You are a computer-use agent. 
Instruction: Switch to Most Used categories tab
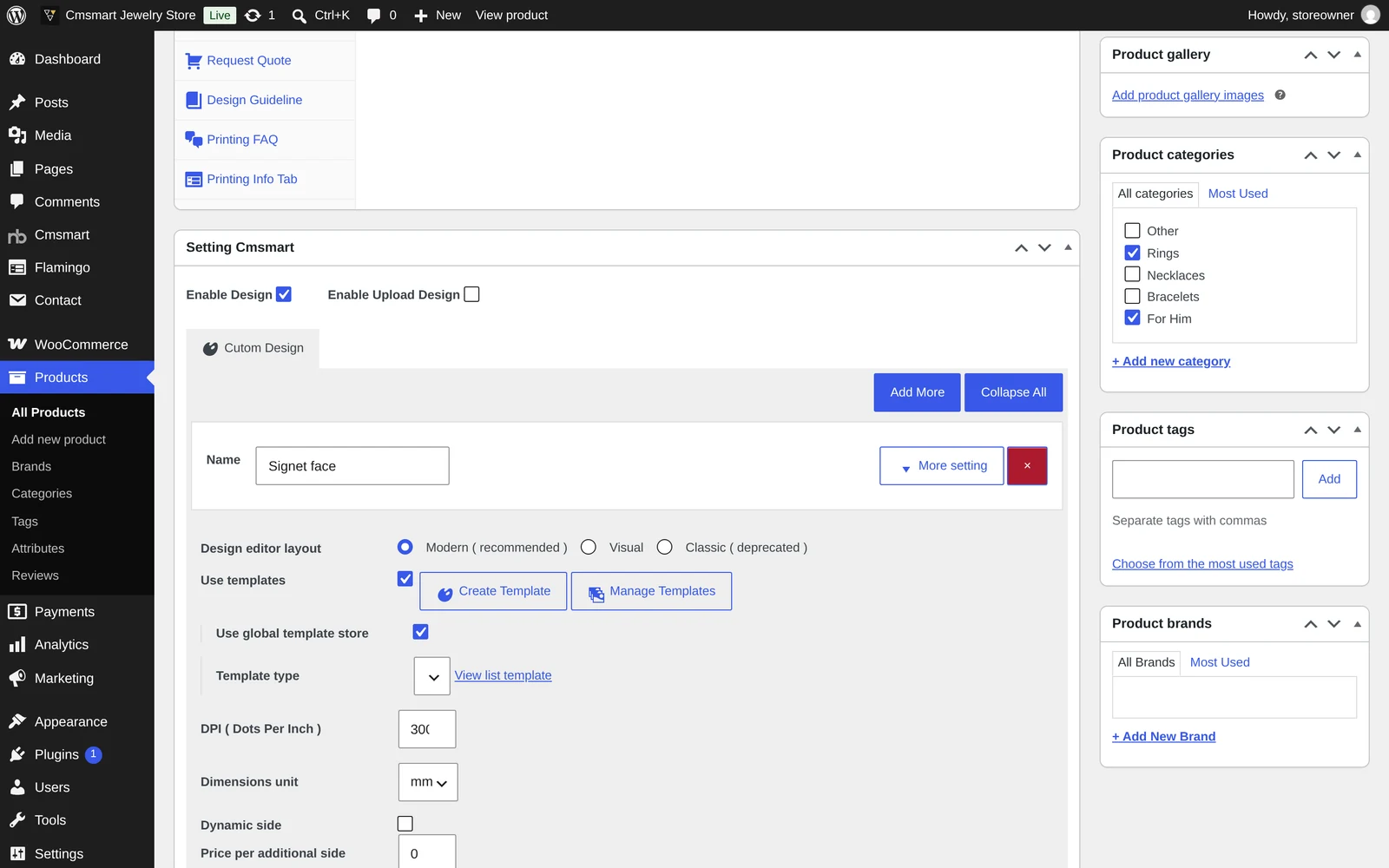pyautogui.click(x=1238, y=194)
